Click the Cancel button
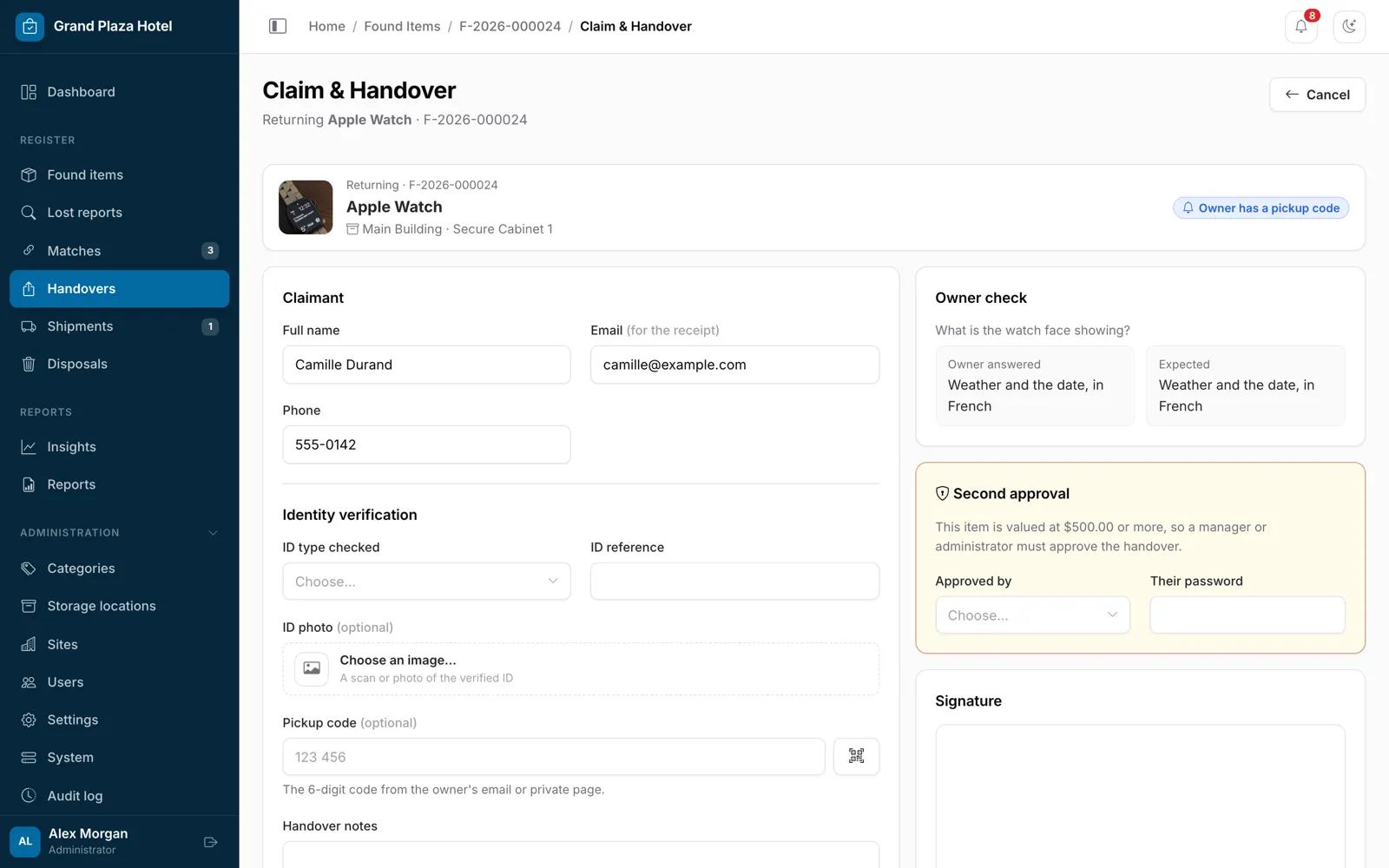This screenshot has width=1389, height=868. [1317, 95]
